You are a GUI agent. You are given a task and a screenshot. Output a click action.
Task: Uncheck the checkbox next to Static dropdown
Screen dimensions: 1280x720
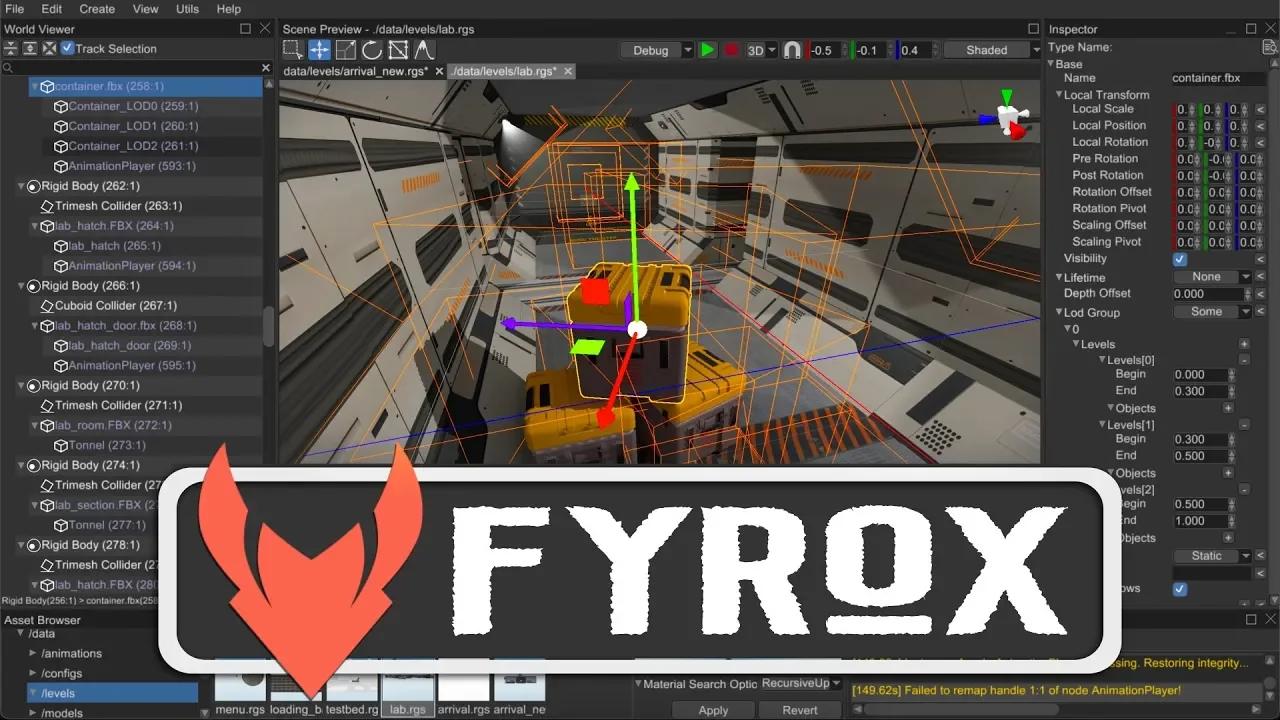pos(1179,589)
